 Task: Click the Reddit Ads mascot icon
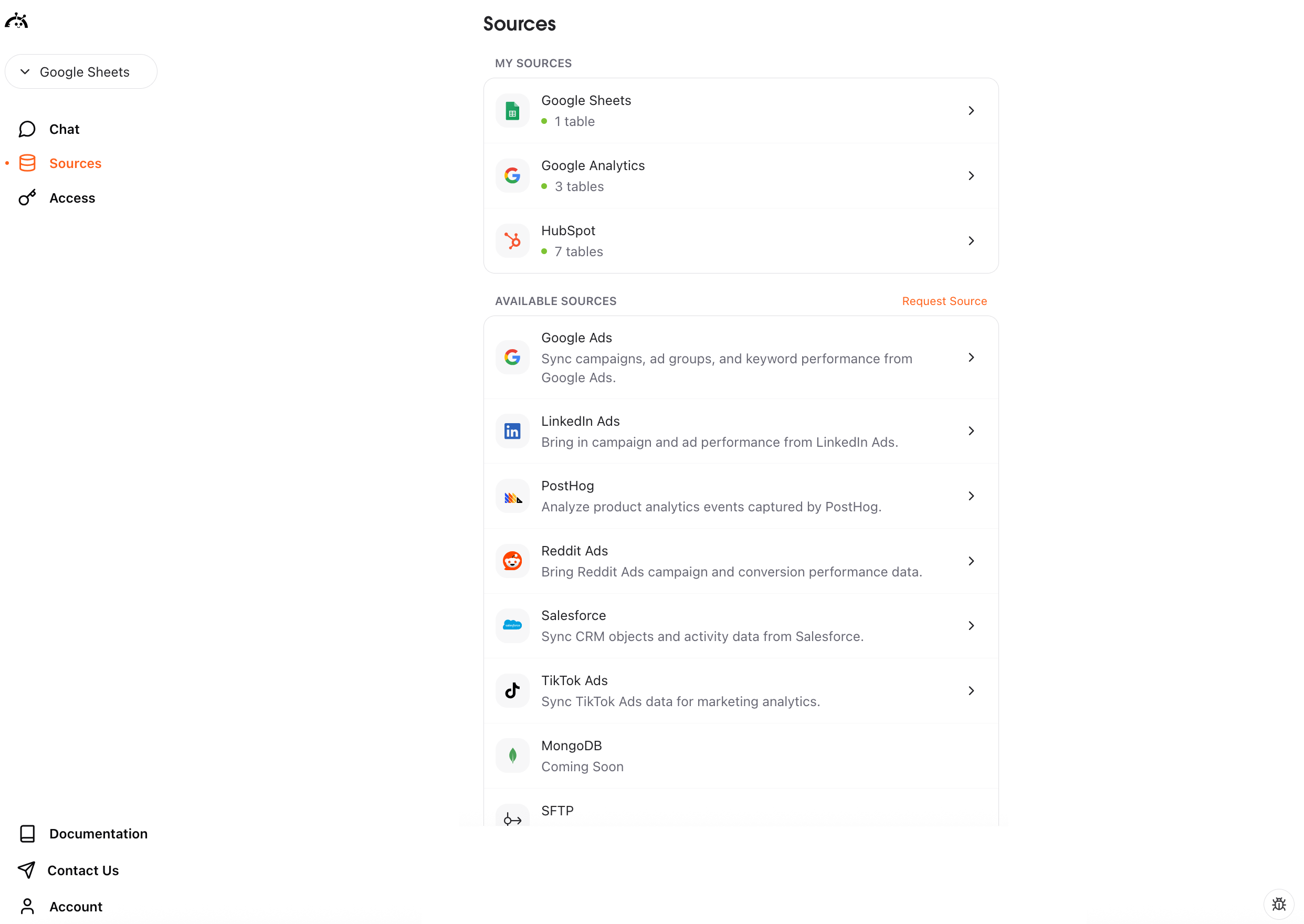(x=512, y=560)
